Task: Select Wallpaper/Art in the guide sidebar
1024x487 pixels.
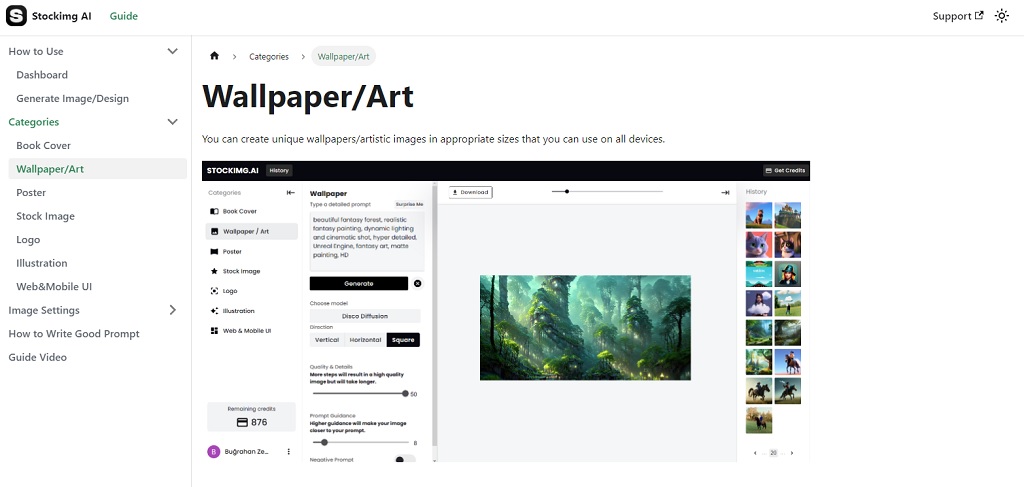Action: point(97,169)
